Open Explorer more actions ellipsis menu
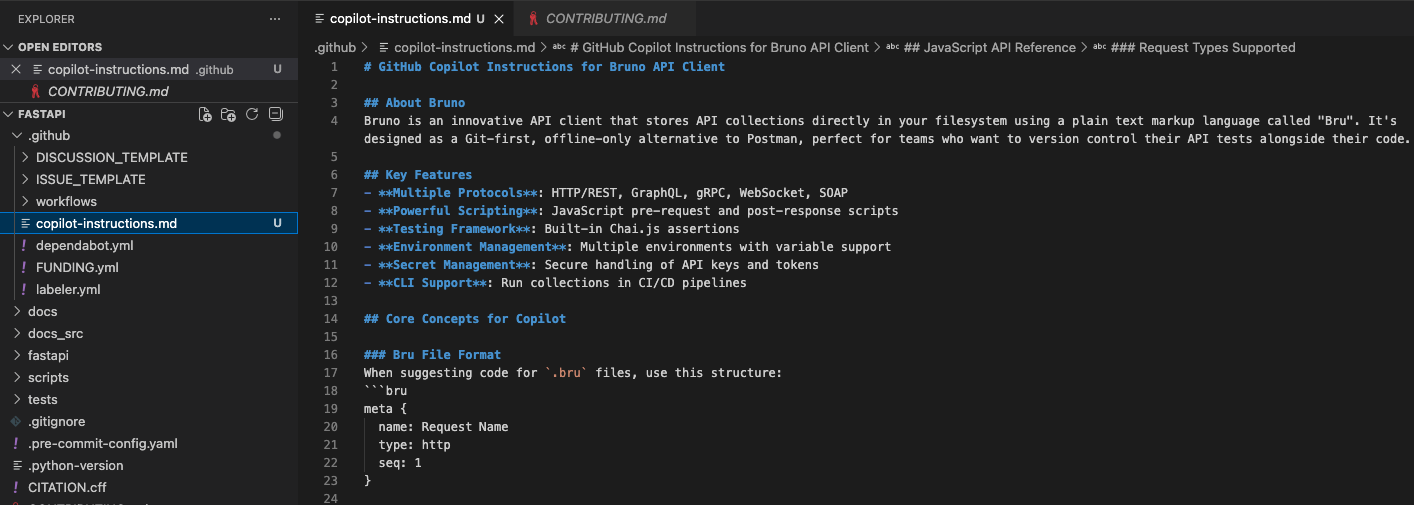Image resolution: width=1414 pixels, height=505 pixels. (x=275, y=19)
